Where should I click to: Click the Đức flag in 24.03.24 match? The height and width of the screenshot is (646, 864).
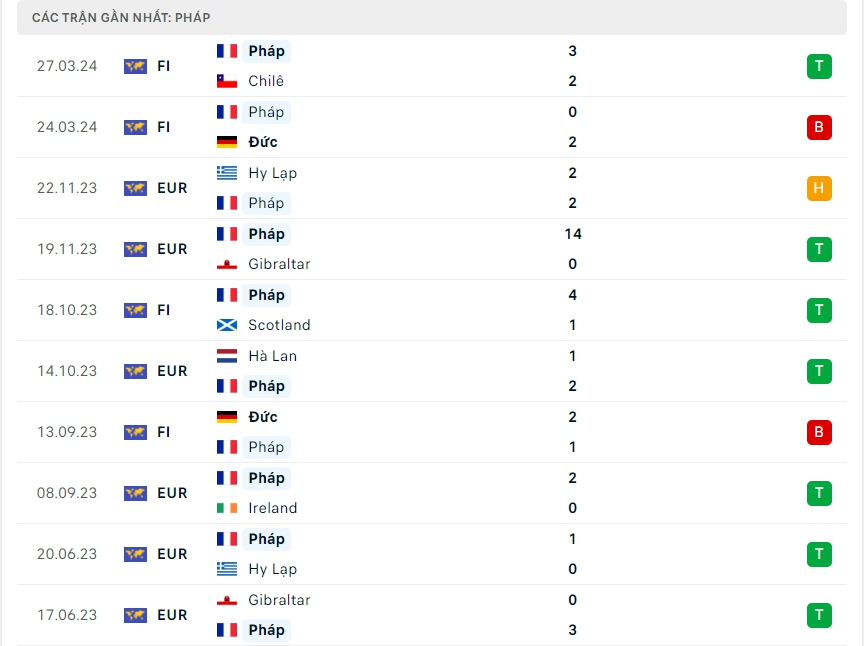227,142
